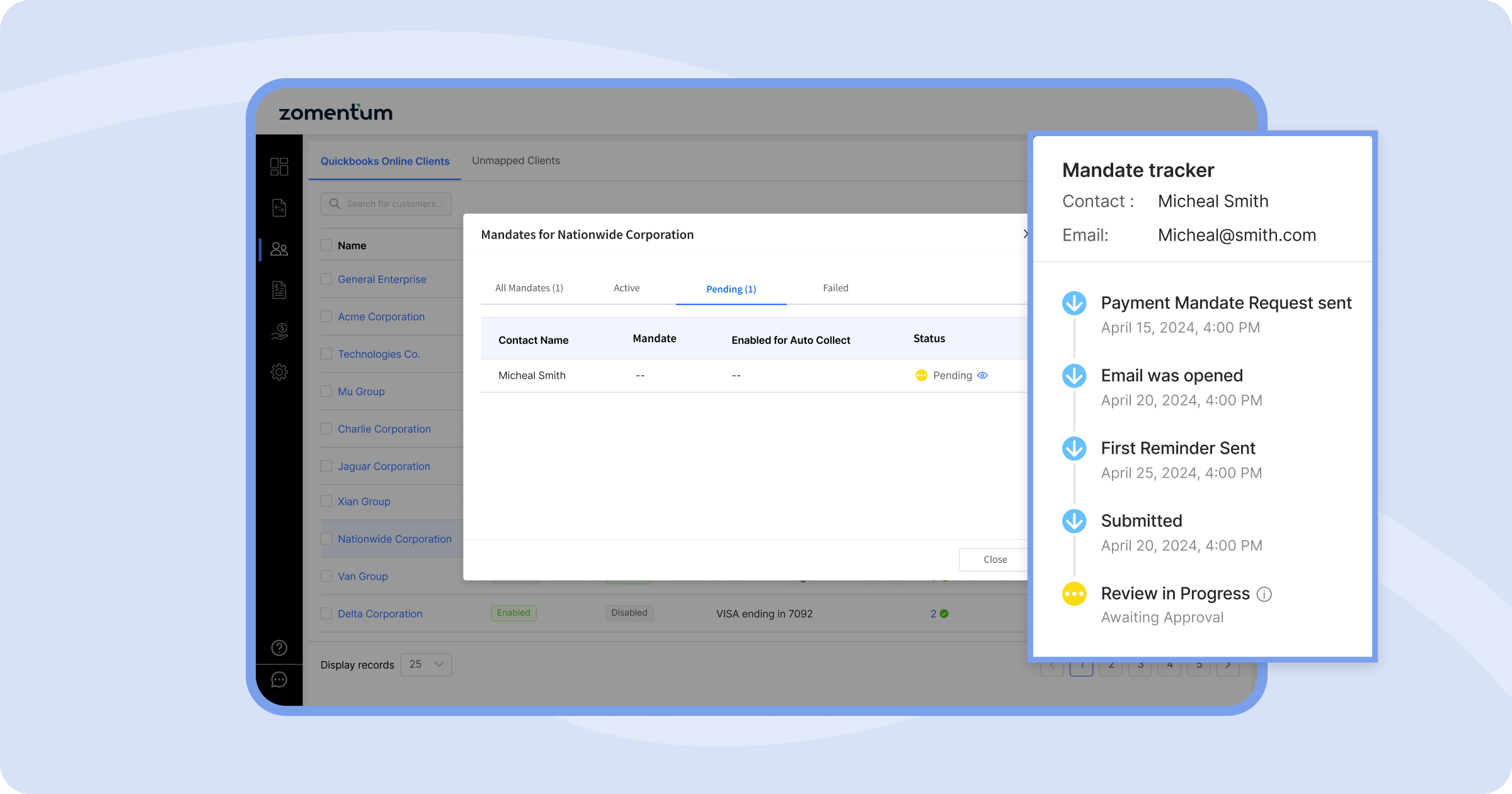Expand the pagination next-page chevron
This screenshot has width=1512, height=794.
pos(1228,664)
